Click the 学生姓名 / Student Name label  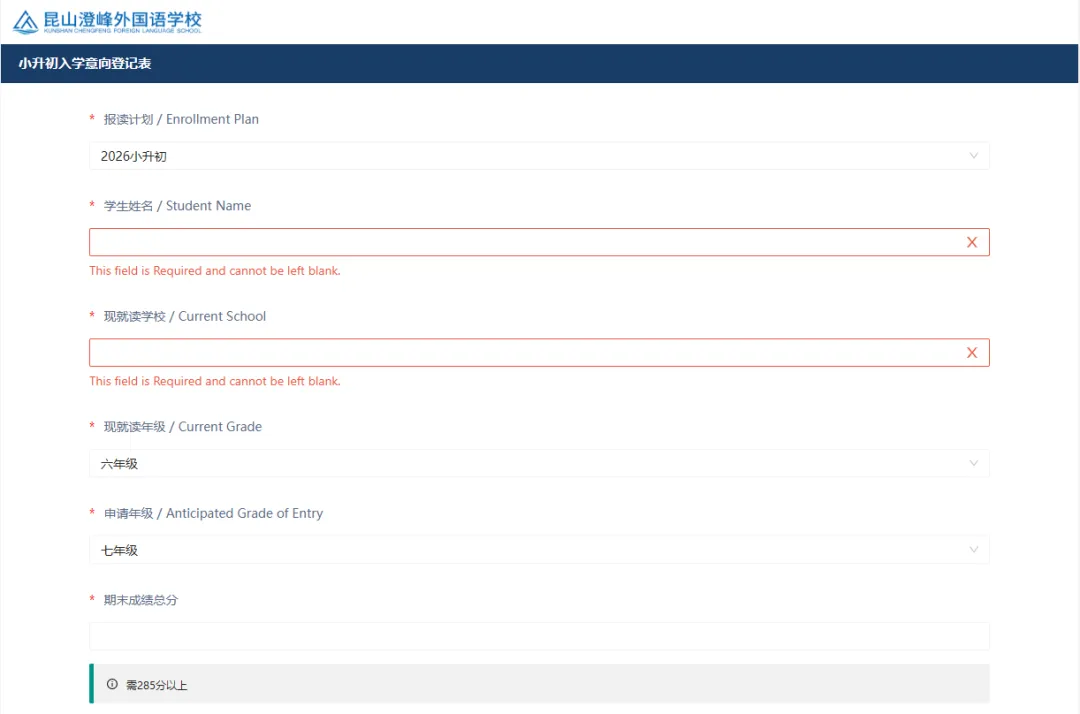click(177, 206)
